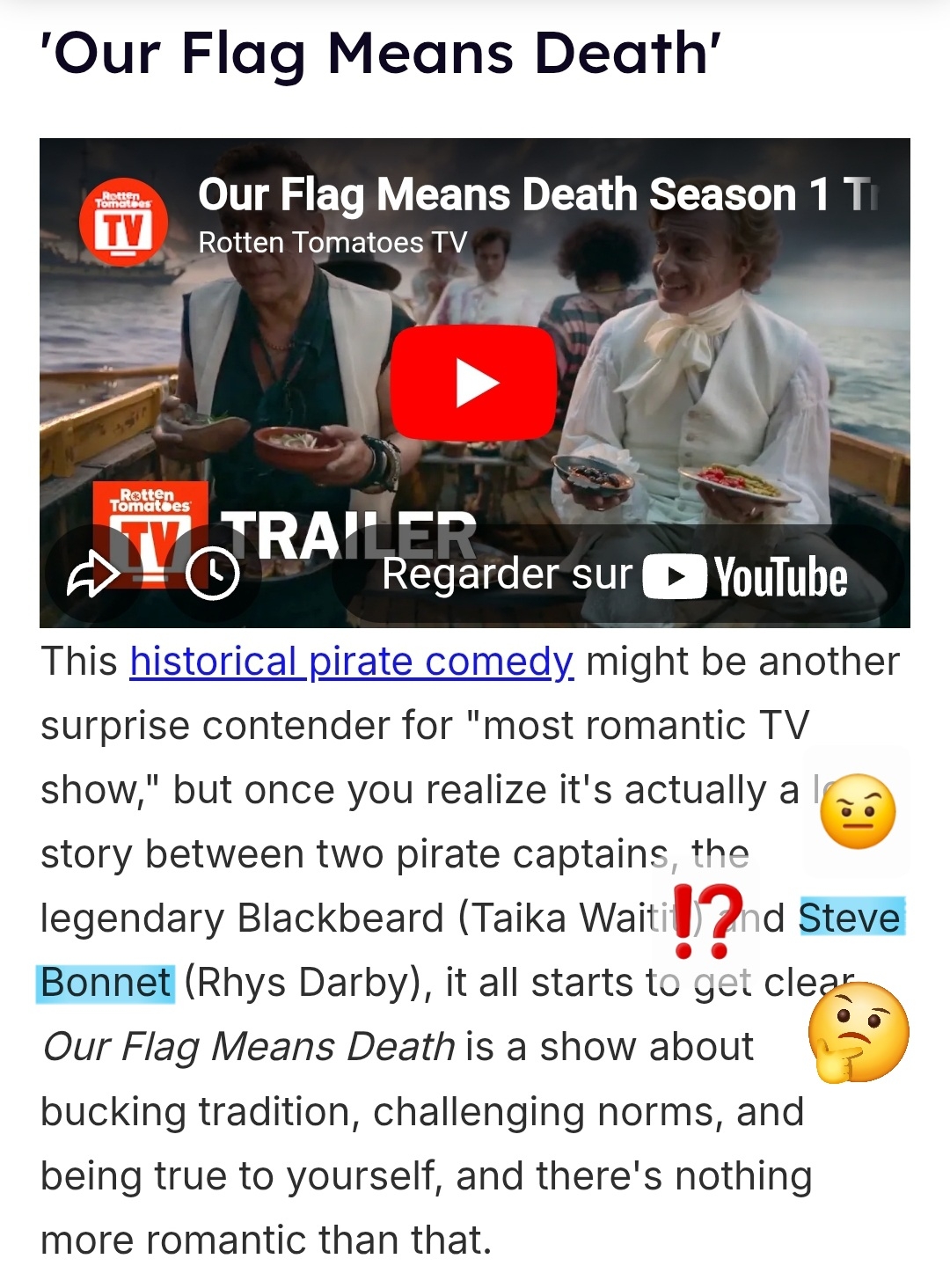The image size is (950, 1288).
Task: Tap the highlighted word 'Bonnet'
Action: 106,983
